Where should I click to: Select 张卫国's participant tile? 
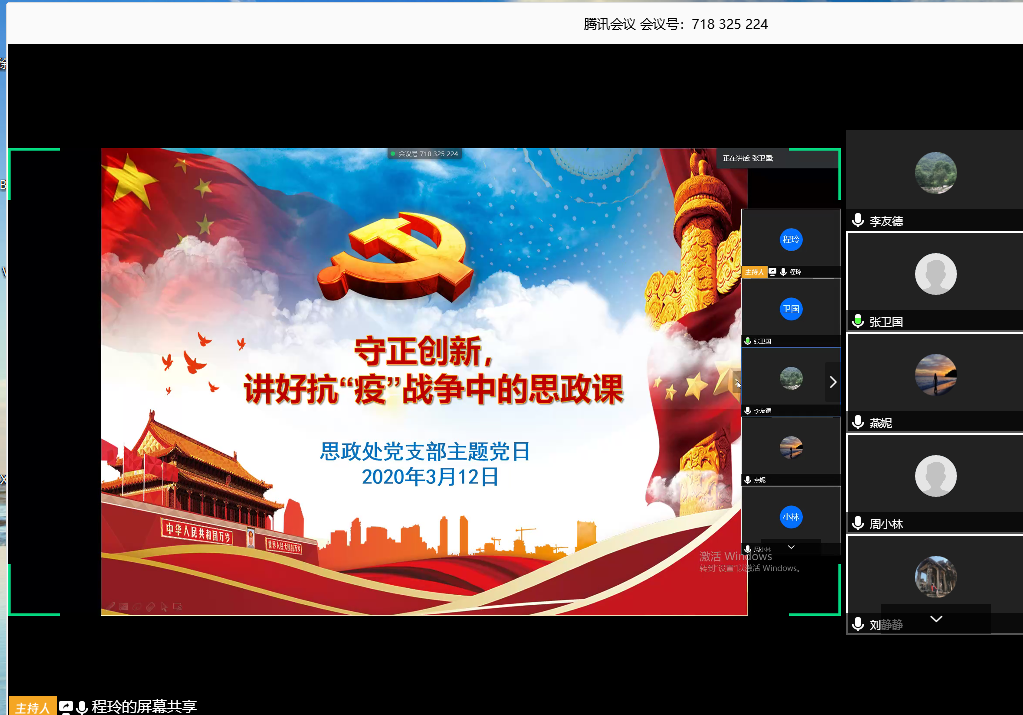click(x=935, y=273)
